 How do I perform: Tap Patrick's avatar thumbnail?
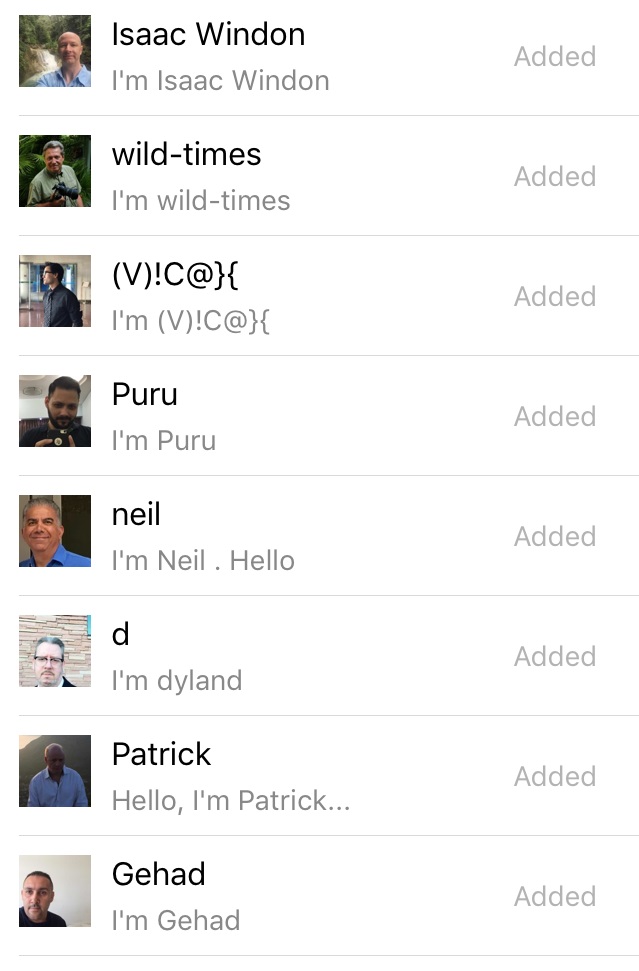point(55,771)
